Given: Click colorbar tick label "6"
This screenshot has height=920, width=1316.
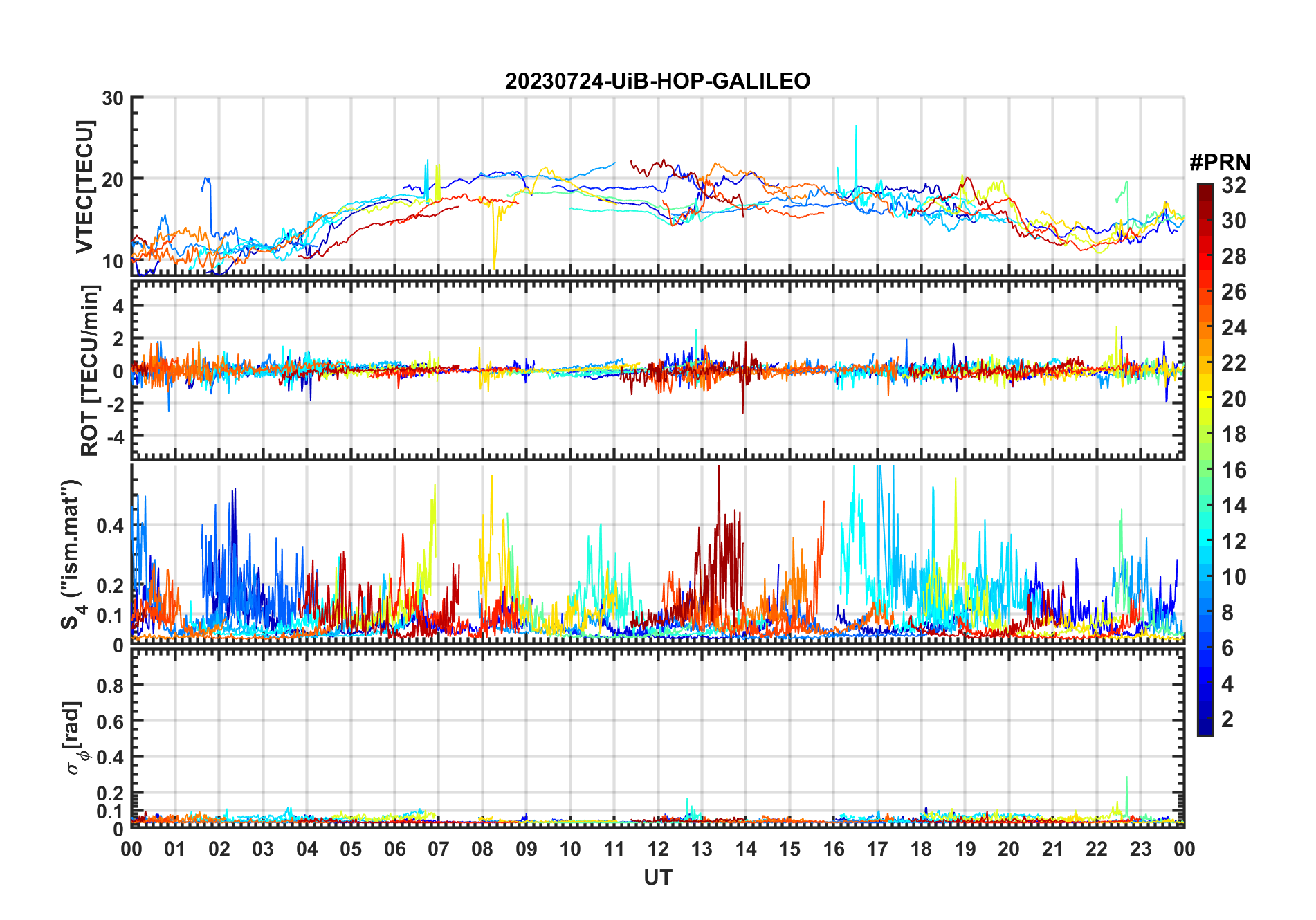Looking at the screenshot, I should coord(1227,648).
